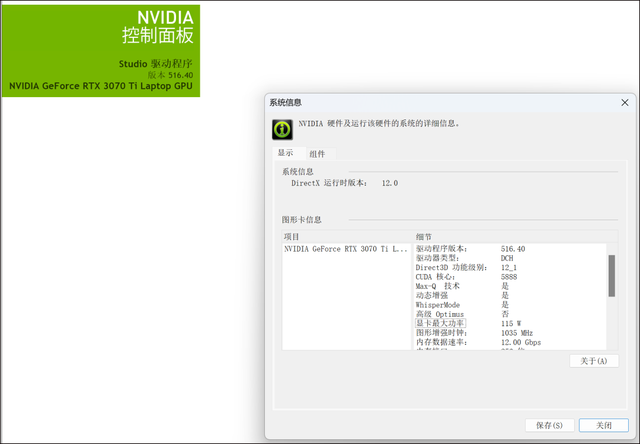Click the 1035 MHz clock value
Screen dimensions: 640x444
(x=517, y=333)
